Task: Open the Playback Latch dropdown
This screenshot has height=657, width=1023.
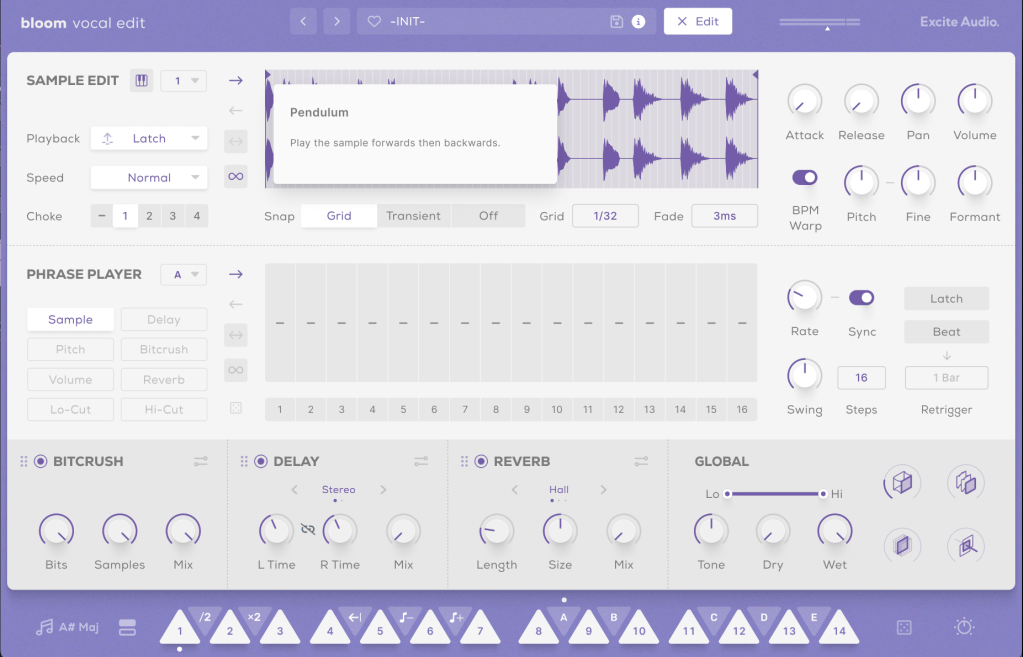Action: (149, 138)
